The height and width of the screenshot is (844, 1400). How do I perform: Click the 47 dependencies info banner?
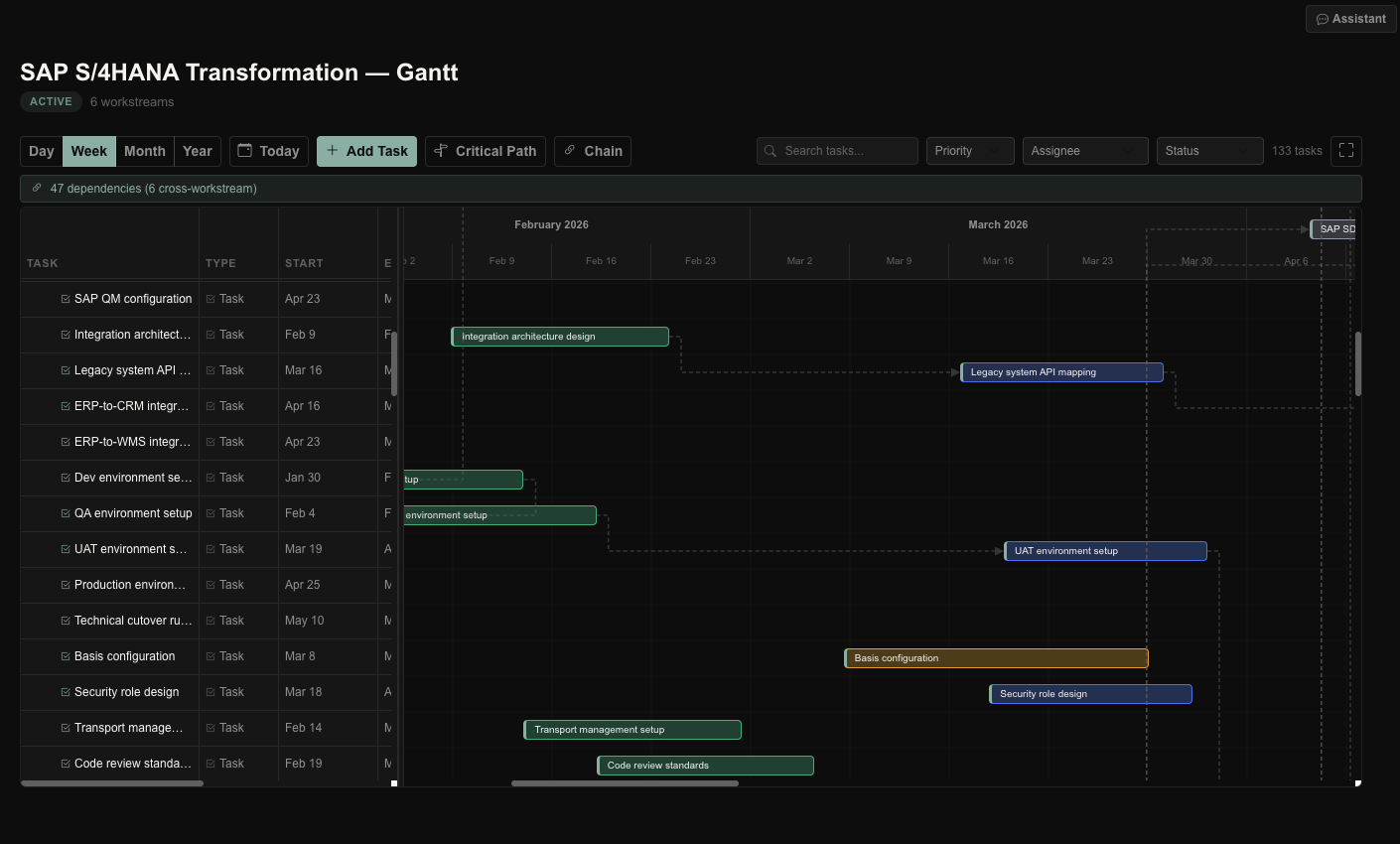tap(691, 189)
